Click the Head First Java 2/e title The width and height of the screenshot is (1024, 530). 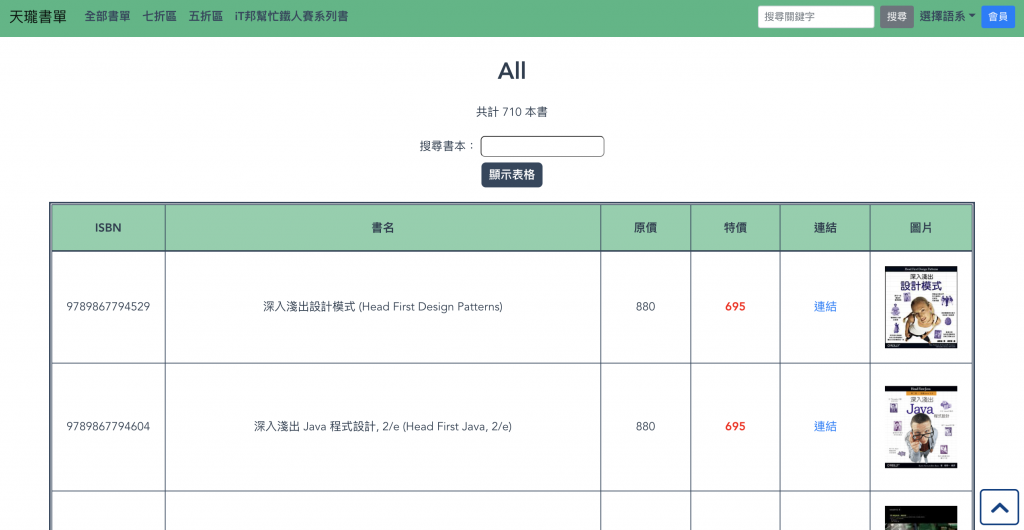(x=383, y=427)
